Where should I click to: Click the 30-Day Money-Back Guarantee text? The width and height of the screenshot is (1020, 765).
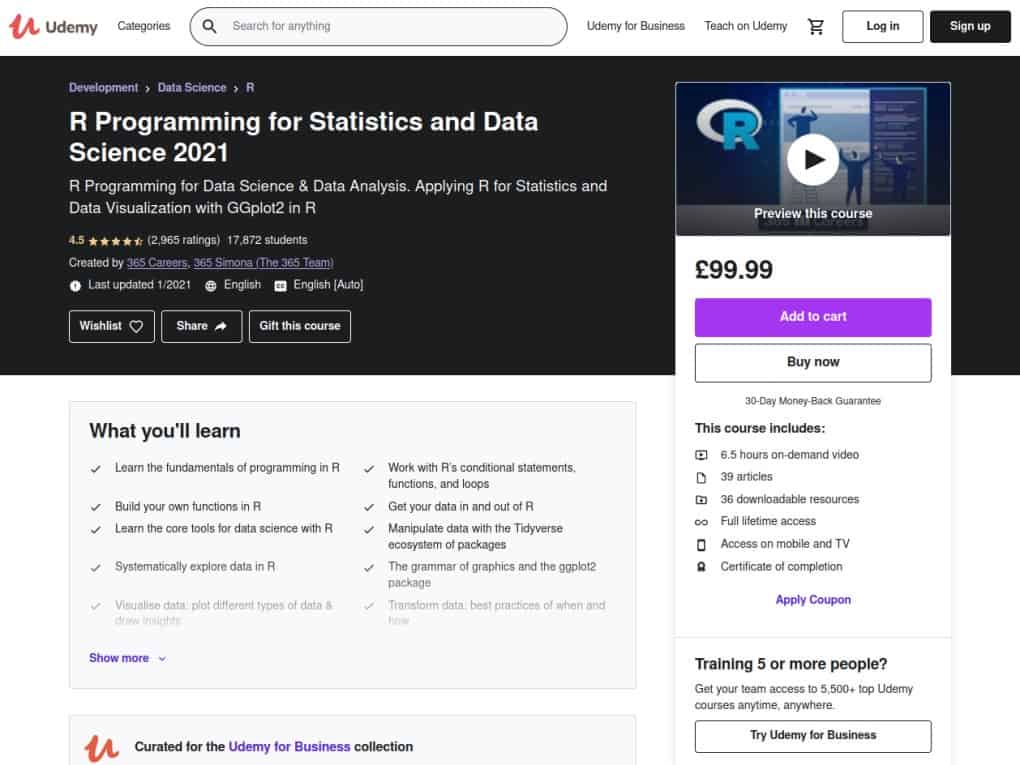tap(812, 401)
